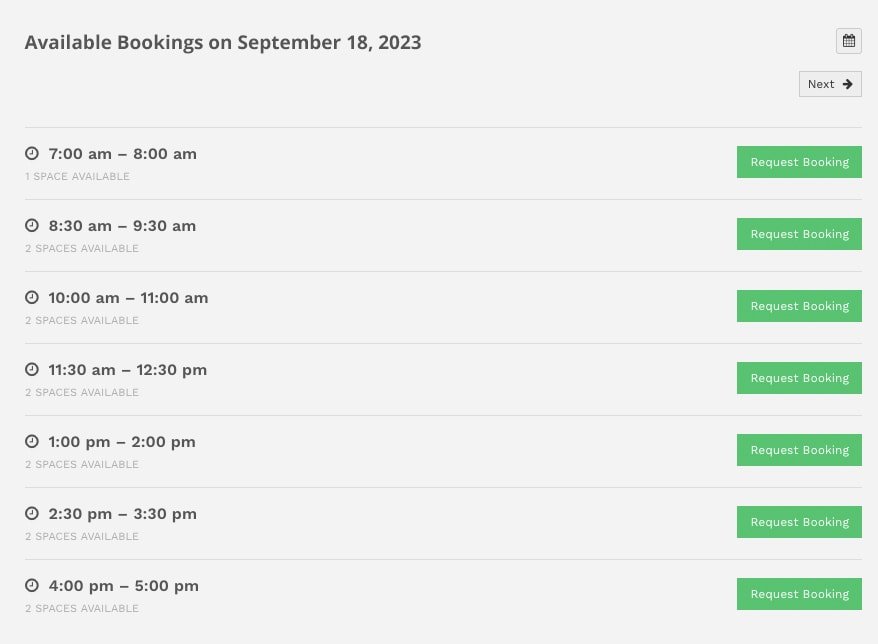Screen dimensions: 878x644
Task: Select the 1 SPACE AVAILABLE label
Action: pos(77,176)
